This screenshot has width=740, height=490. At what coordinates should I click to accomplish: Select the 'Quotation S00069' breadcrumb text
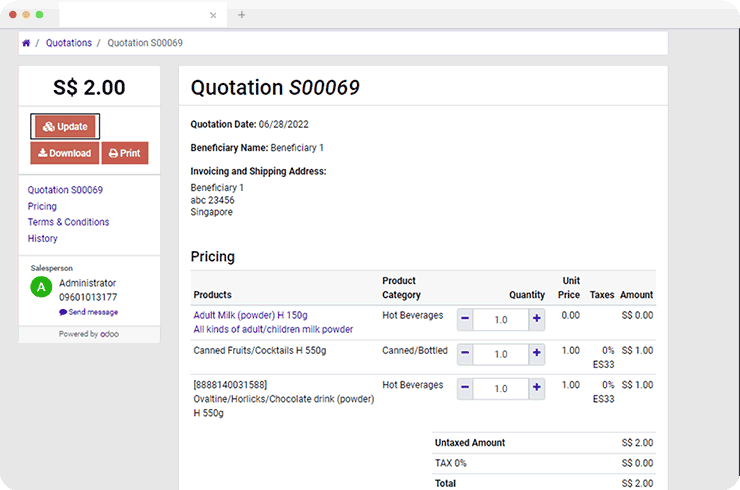(145, 43)
